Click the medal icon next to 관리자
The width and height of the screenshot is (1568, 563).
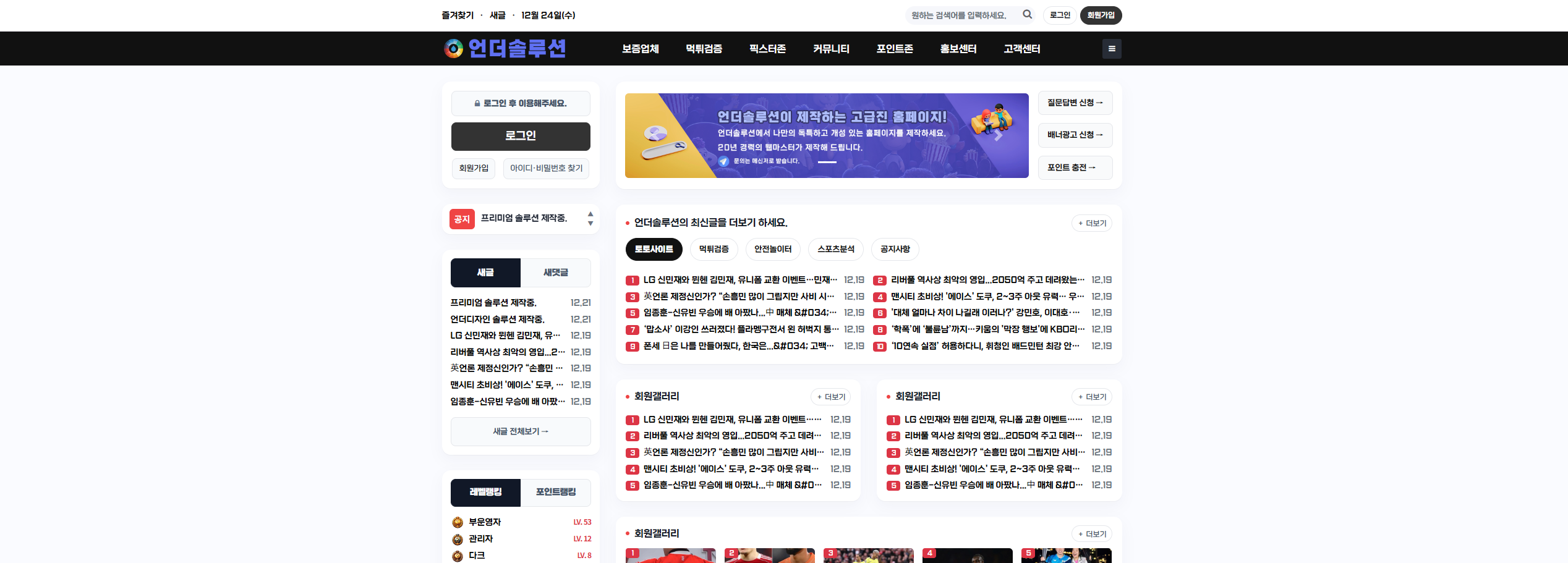(458, 539)
